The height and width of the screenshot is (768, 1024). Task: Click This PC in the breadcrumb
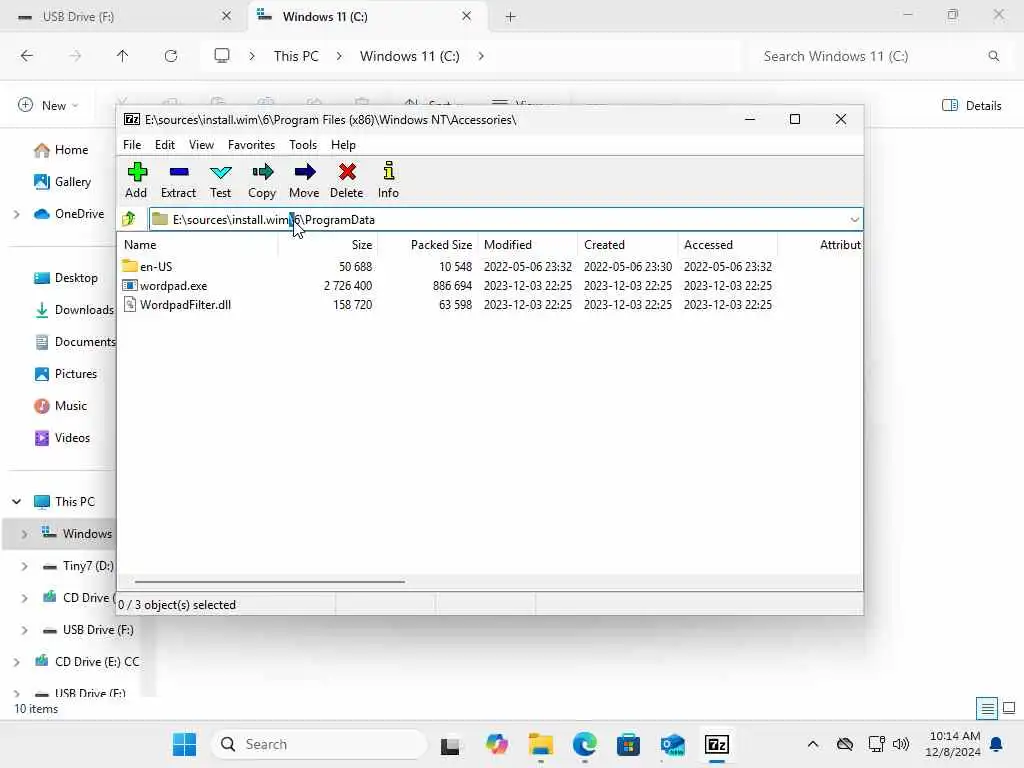(296, 56)
